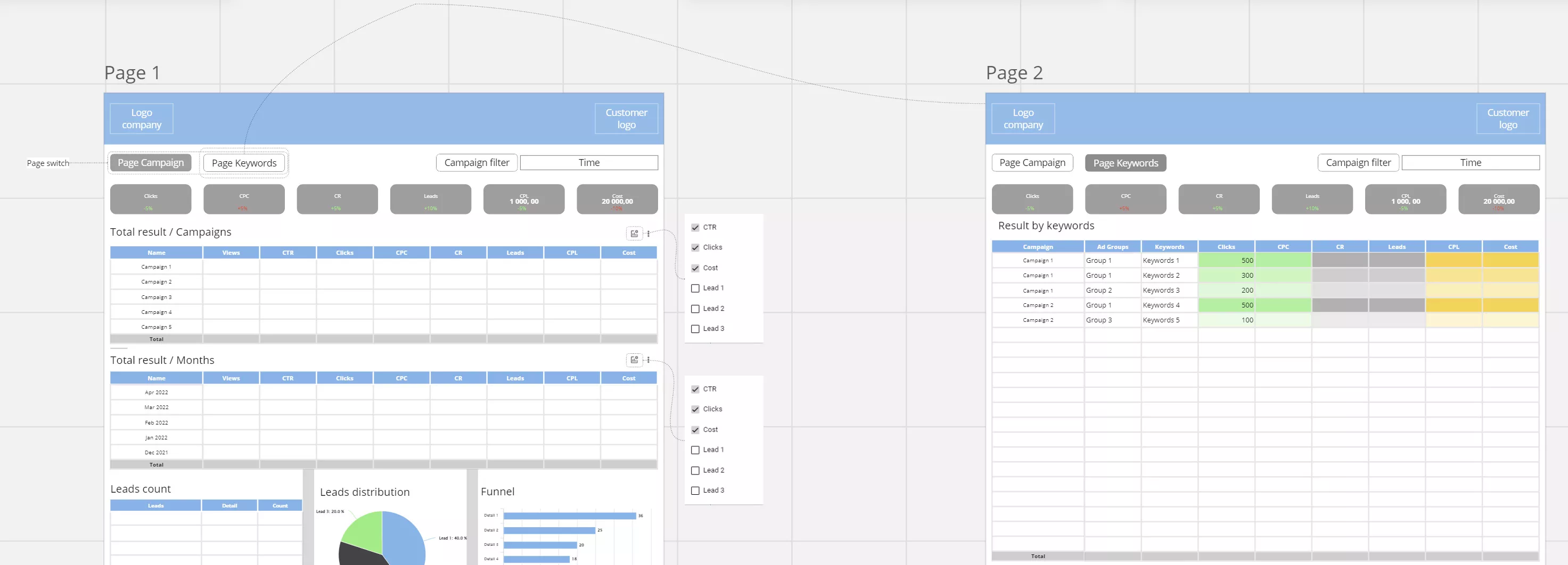This screenshot has height=565, width=1568.
Task: Click the Result by keywords heading
Action: pos(1046,226)
